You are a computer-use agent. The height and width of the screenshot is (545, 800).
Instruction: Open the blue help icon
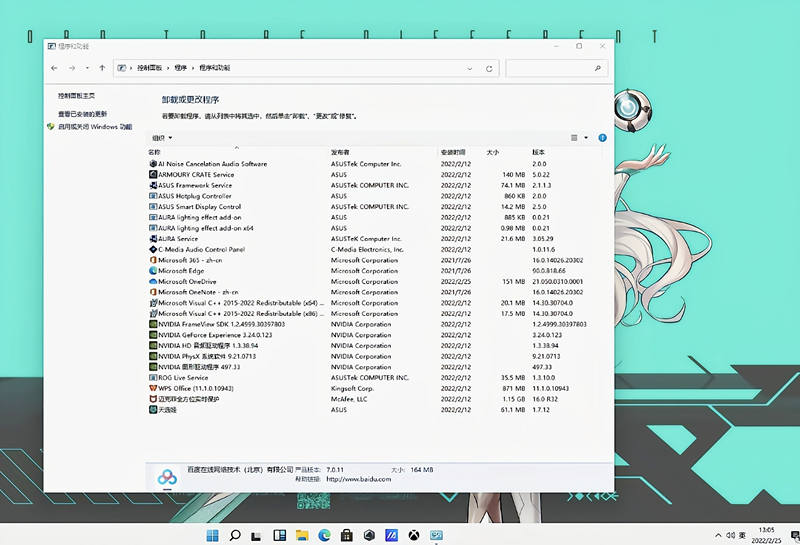click(x=603, y=138)
